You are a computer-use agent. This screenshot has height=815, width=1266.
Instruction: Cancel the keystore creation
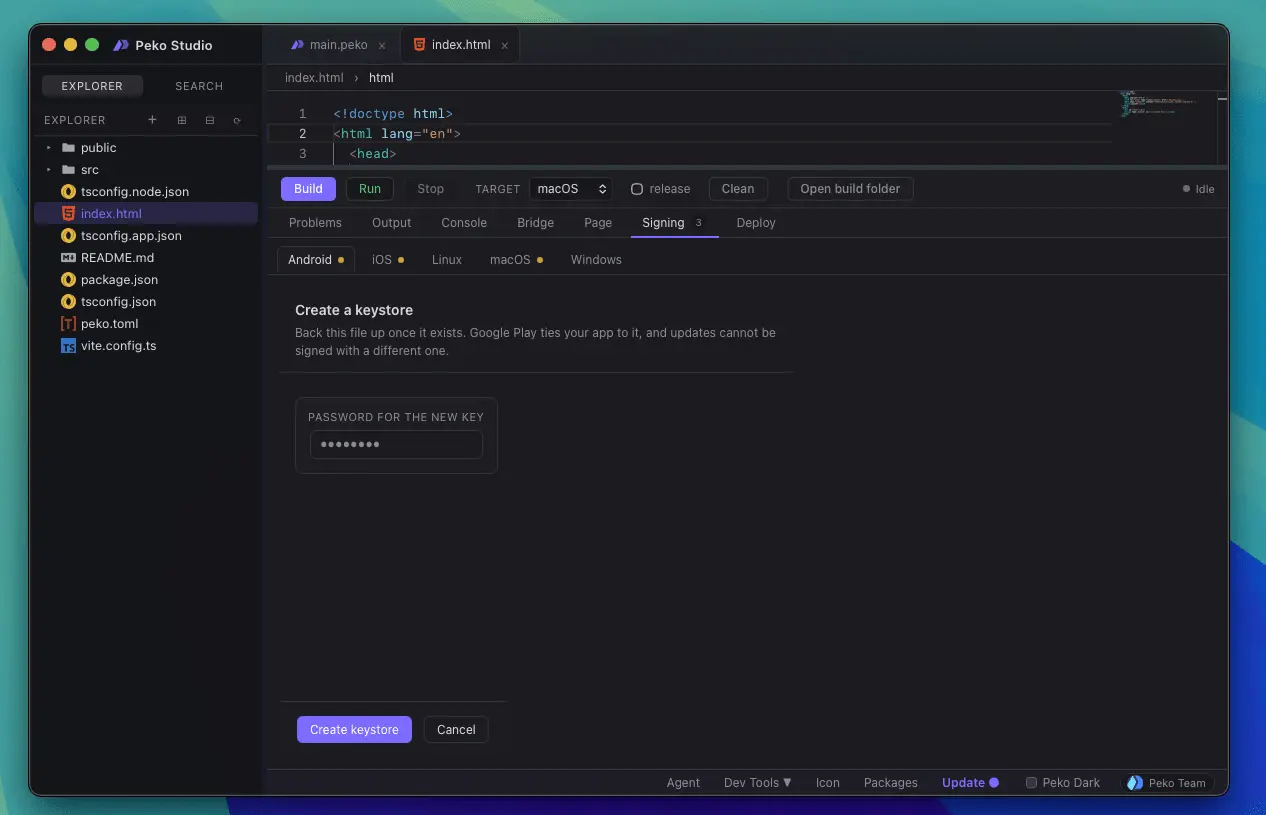pyautogui.click(x=456, y=730)
